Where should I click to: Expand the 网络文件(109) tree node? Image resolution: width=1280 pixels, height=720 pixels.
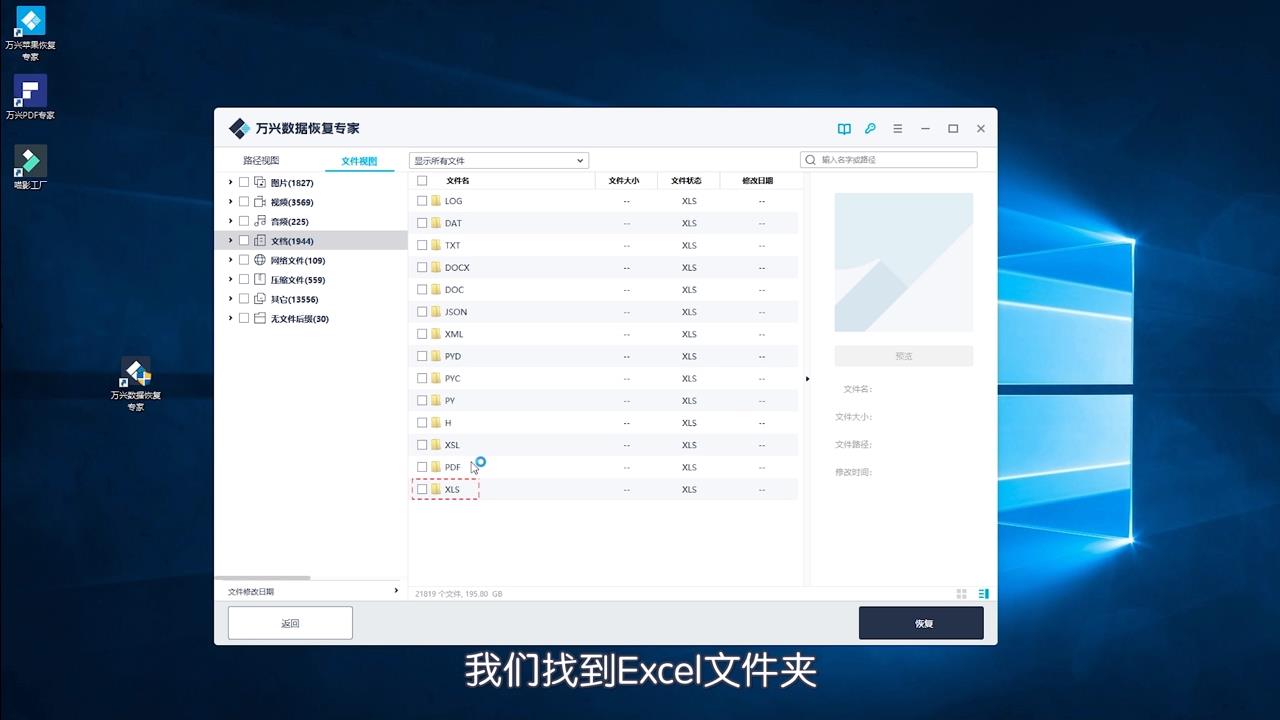click(x=230, y=260)
